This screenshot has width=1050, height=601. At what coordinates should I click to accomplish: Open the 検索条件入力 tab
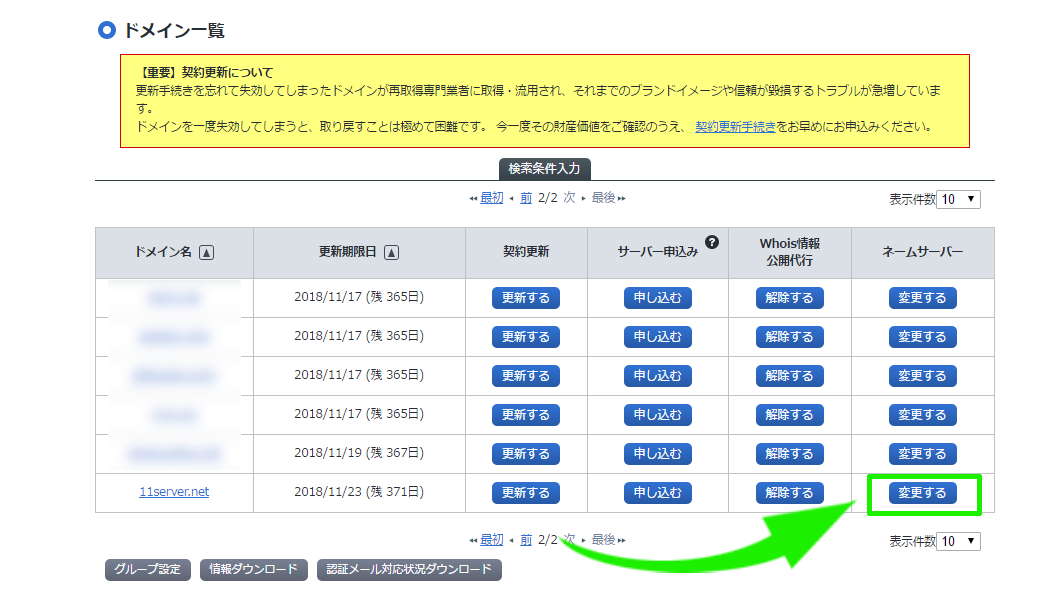[x=551, y=168]
